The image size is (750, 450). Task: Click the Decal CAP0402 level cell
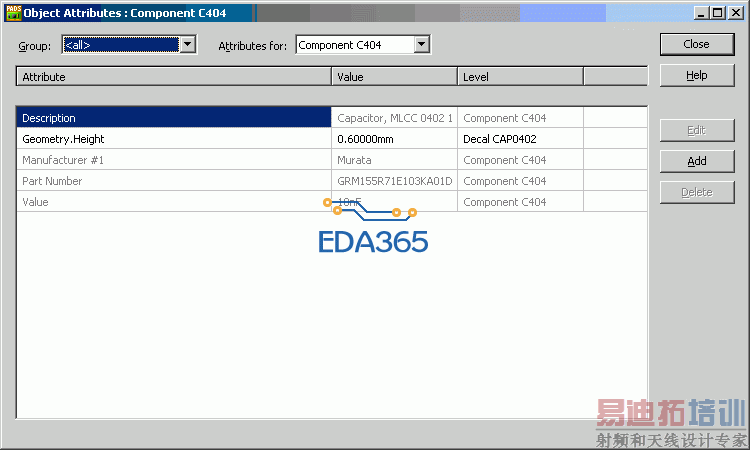tap(520, 139)
